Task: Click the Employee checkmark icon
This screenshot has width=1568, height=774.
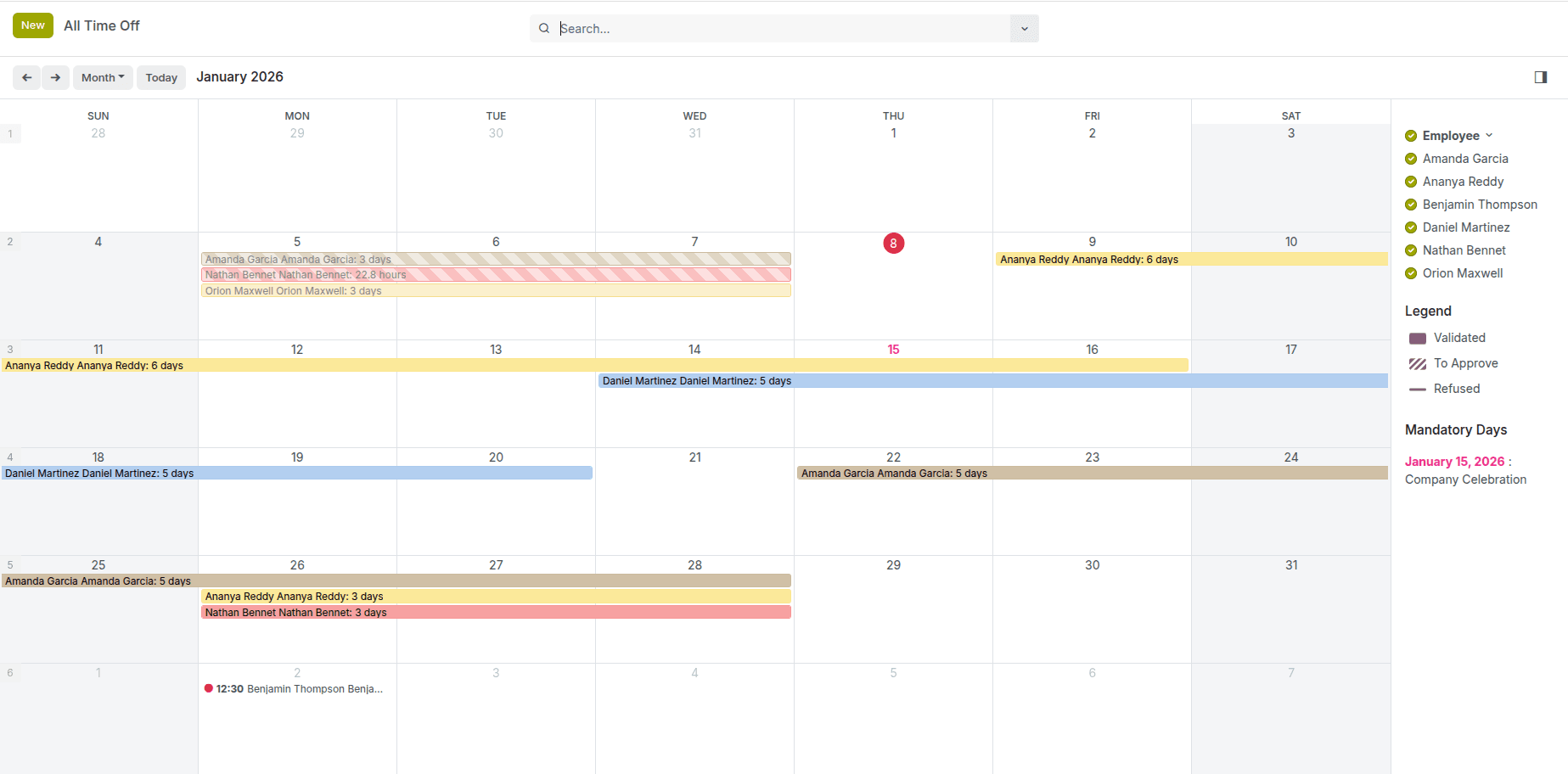Action: tap(1410, 135)
